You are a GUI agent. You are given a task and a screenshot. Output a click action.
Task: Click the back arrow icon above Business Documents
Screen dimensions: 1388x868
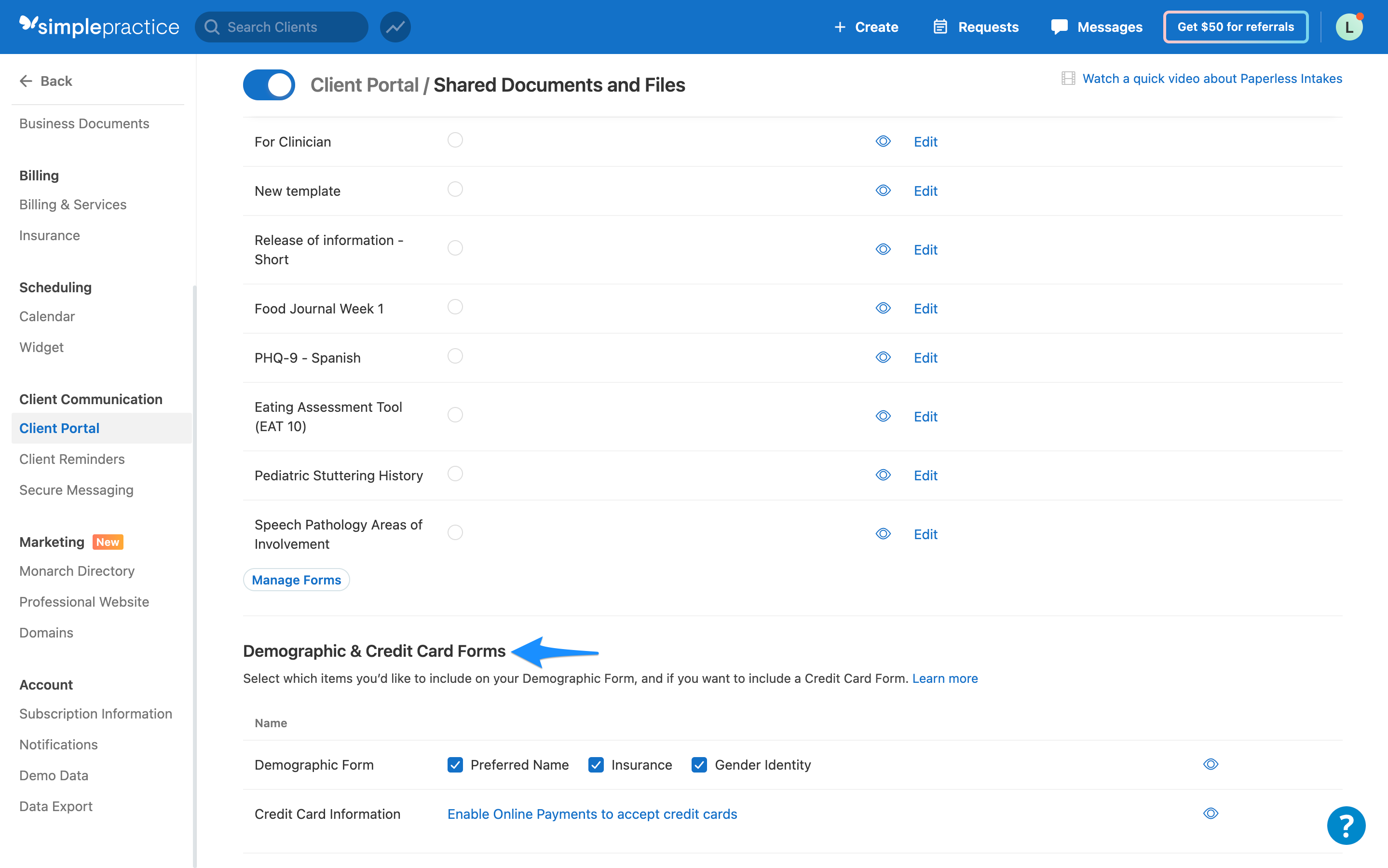25,81
